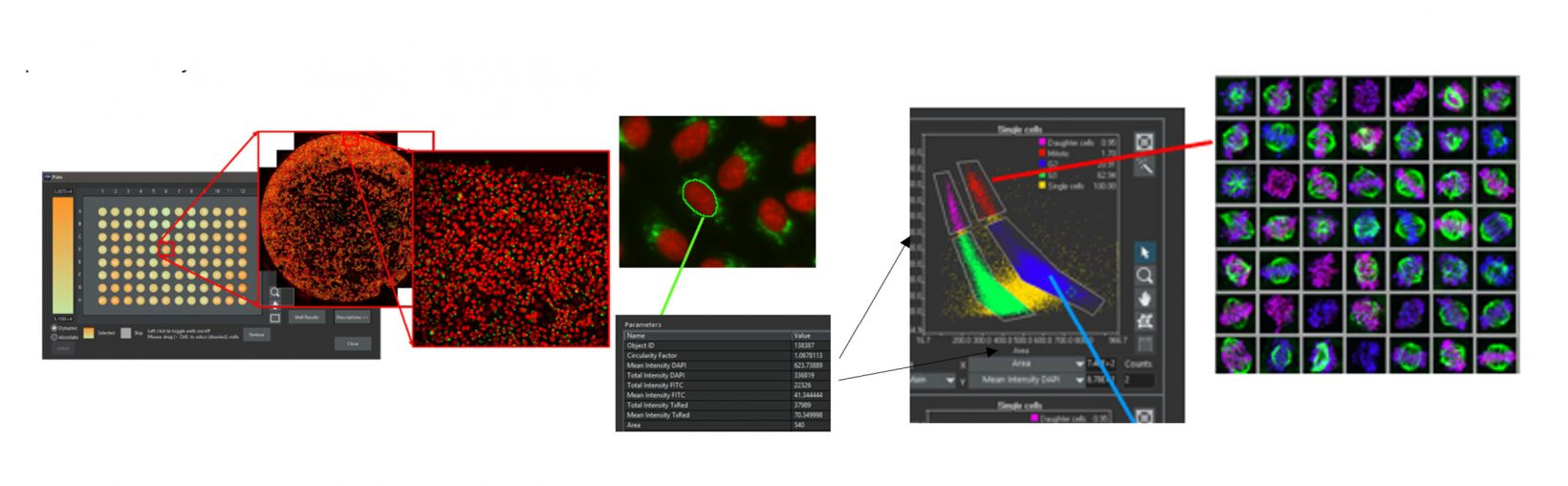Select the arrow pointer tool beside scatter plot
The image size is (1568, 486).
(1143, 253)
